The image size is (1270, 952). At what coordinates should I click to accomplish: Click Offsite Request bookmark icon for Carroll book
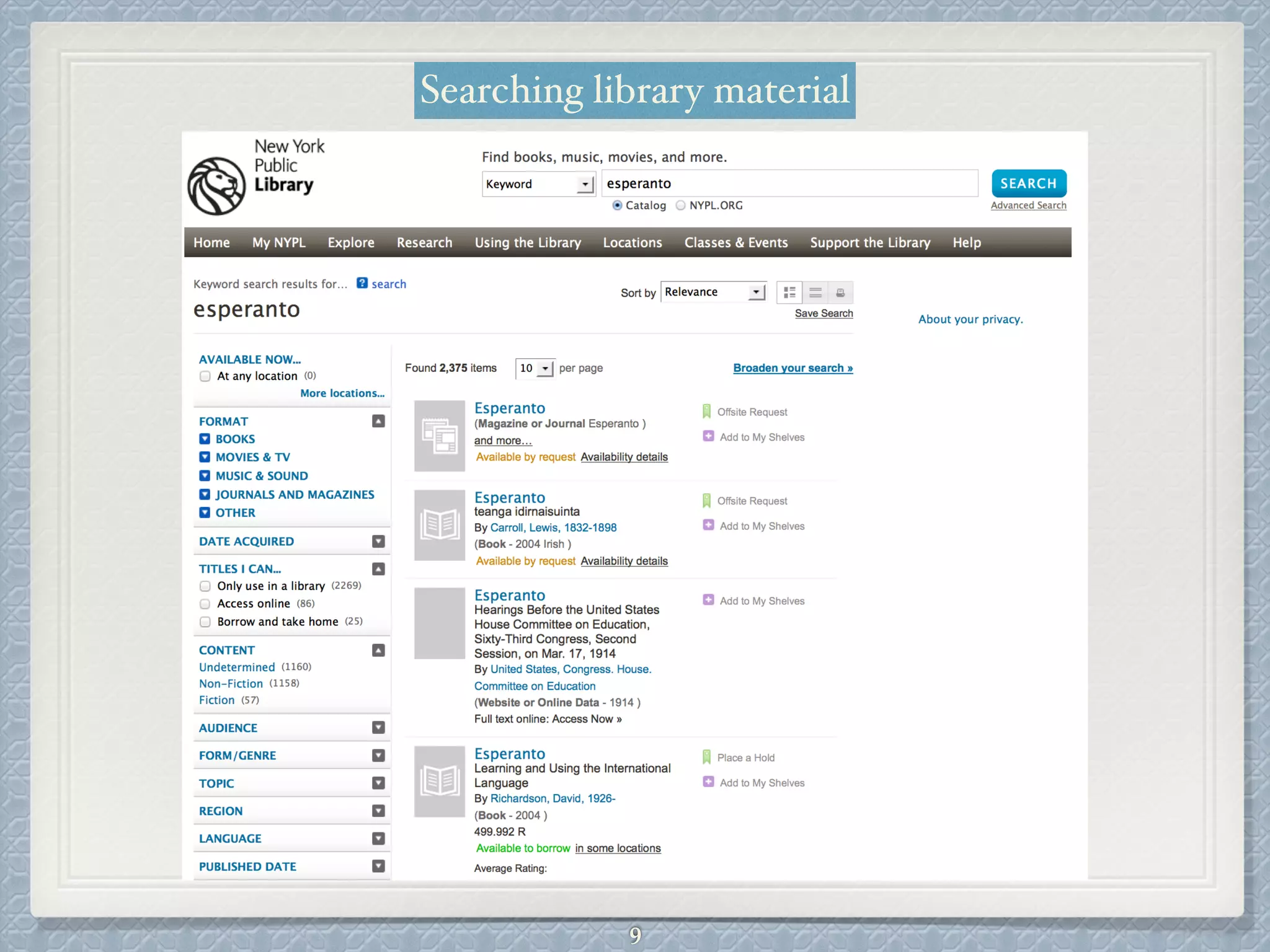[x=706, y=501]
